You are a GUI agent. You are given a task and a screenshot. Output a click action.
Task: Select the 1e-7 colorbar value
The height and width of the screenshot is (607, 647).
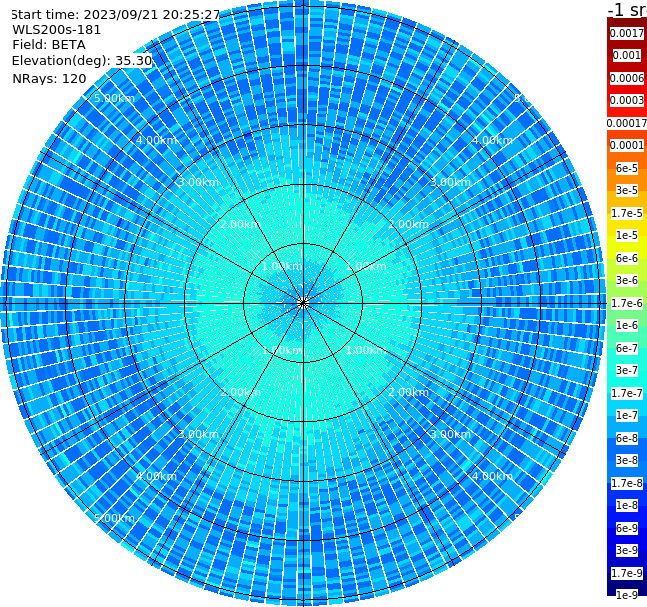[627, 415]
